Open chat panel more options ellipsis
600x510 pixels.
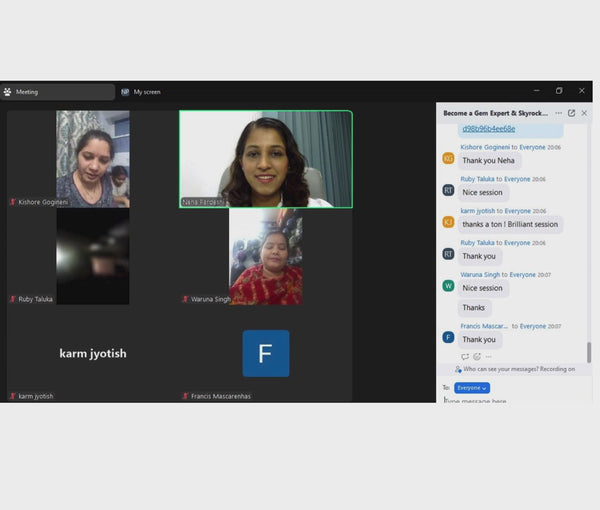pos(559,113)
